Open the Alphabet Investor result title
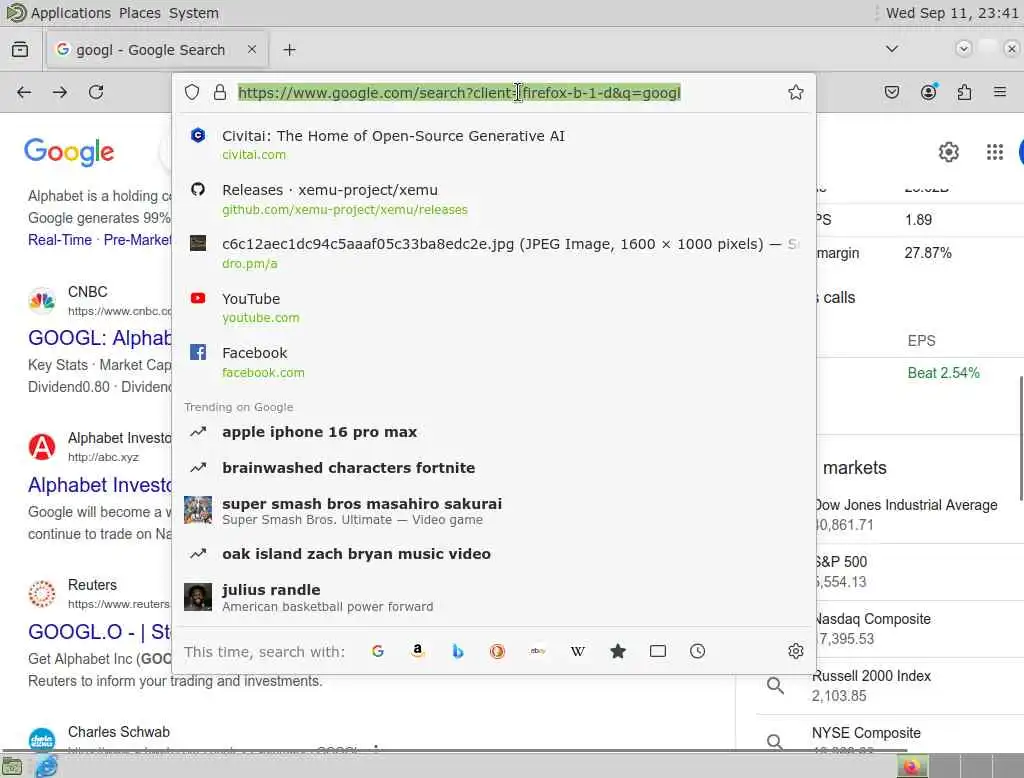1024x778 pixels. [x=99, y=485]
